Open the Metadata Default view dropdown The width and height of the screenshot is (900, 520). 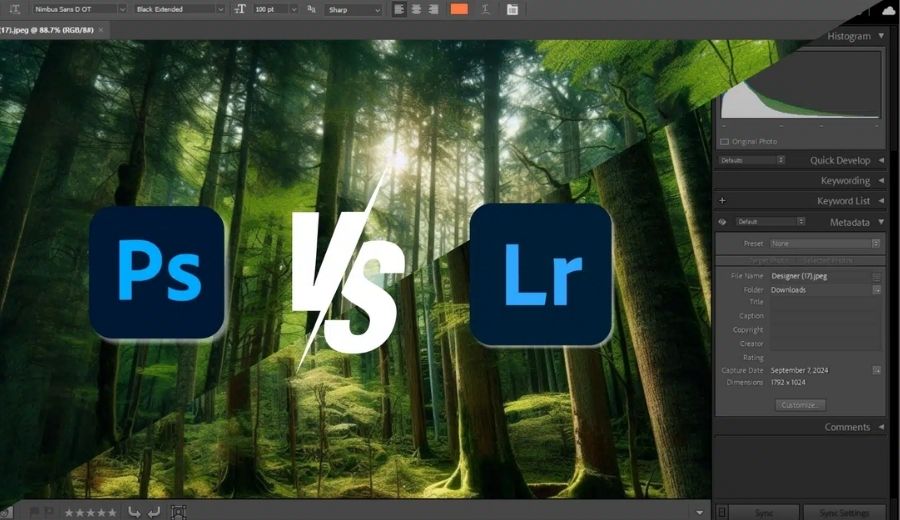point(770,222)
